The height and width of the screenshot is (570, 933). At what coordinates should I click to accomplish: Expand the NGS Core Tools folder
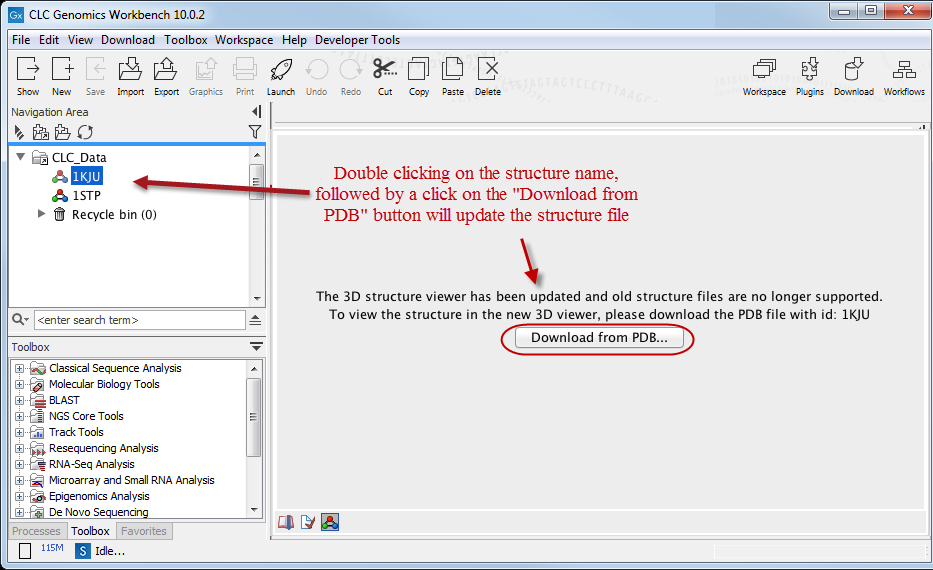19,416
